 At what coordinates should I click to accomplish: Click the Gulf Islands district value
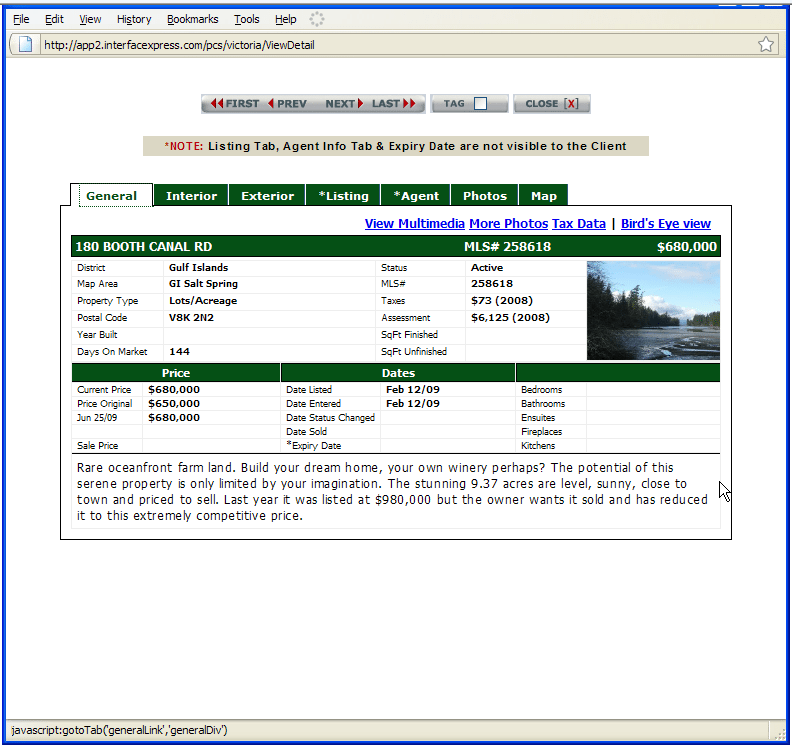click(x=198, y=267)
